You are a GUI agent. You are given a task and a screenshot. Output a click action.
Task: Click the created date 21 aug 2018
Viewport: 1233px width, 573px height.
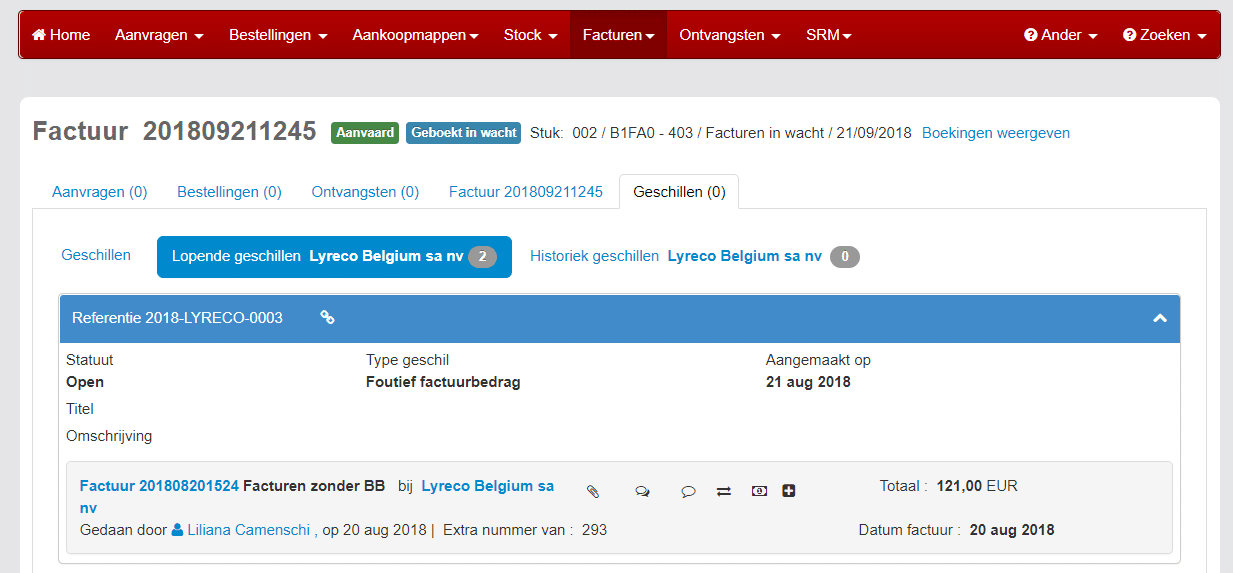808,382
